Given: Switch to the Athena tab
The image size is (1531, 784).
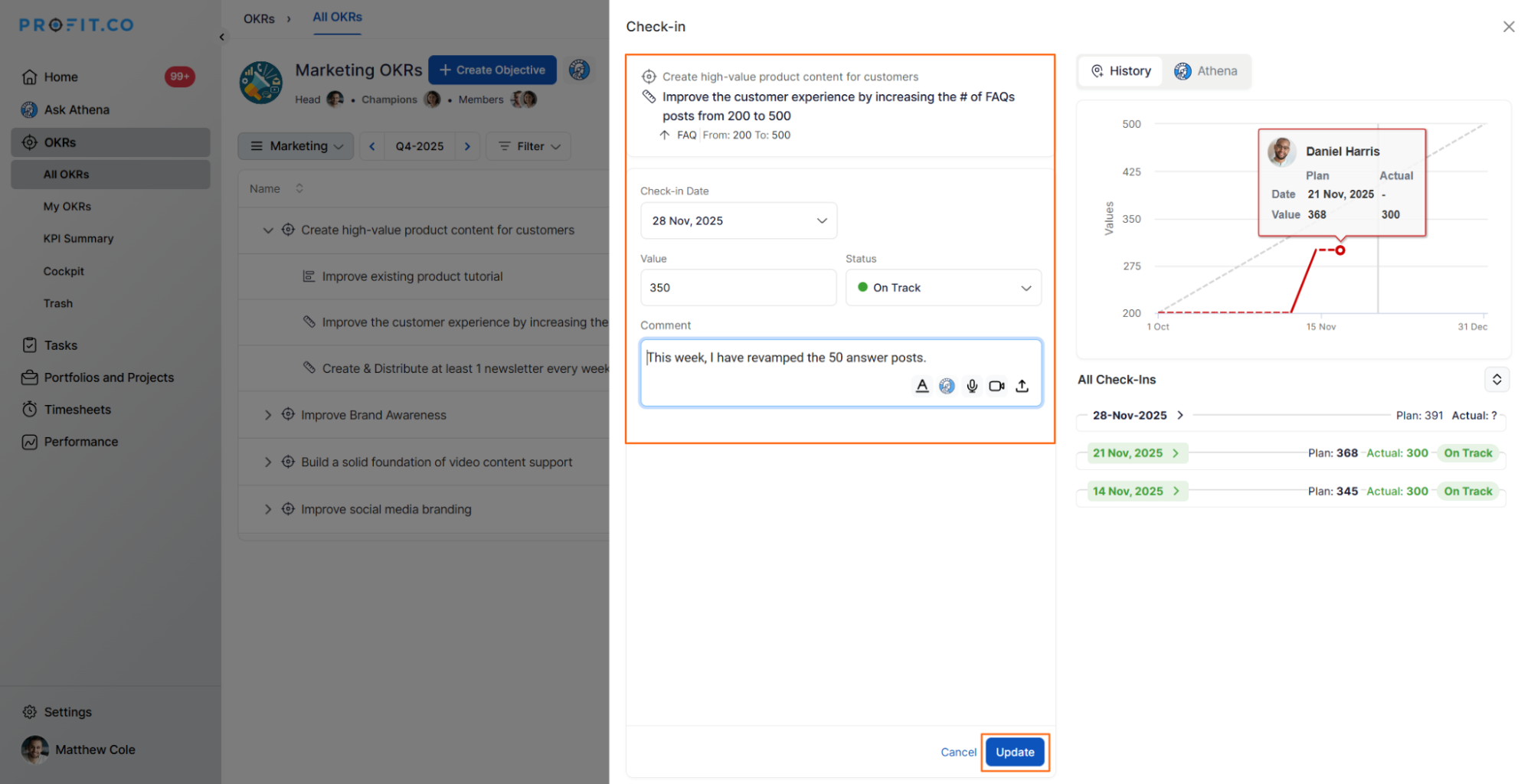Looking at the screenshot, I should click(x=1206, y=71).
